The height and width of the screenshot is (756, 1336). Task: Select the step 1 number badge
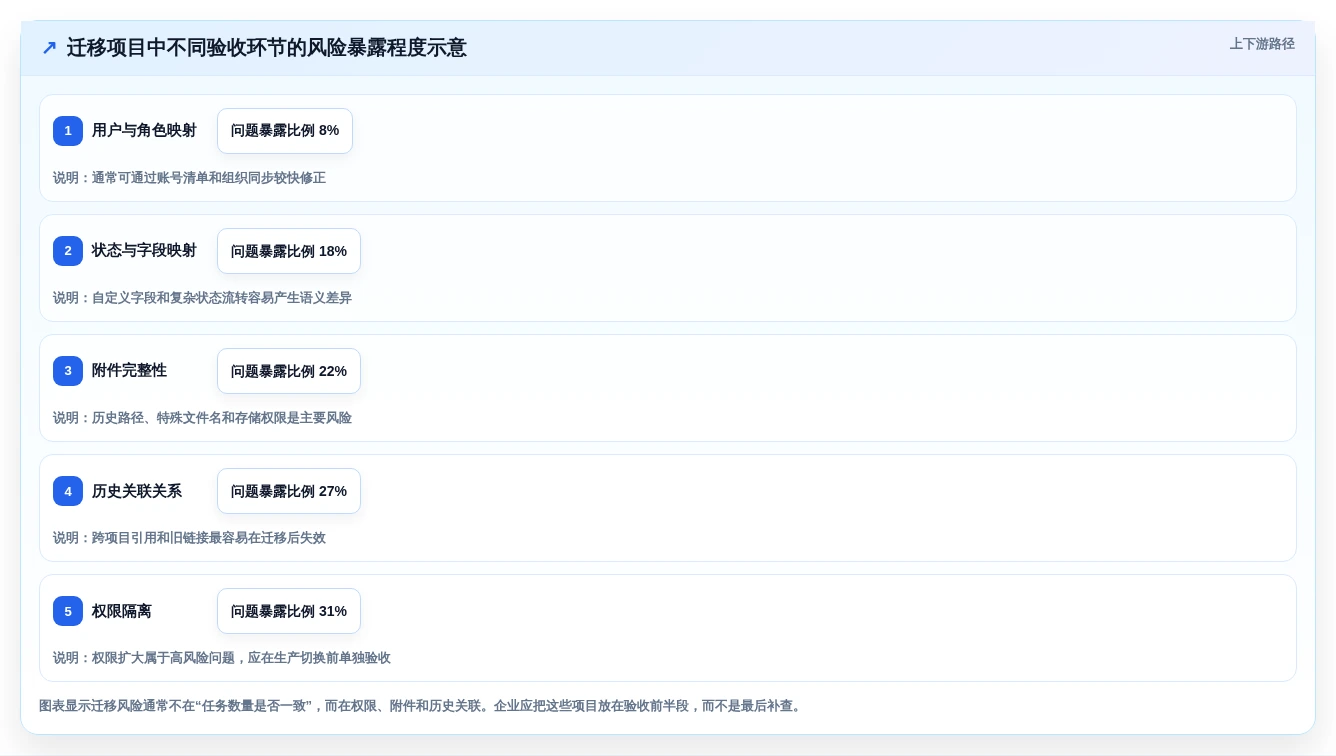pyautogui.click(x=68, y=131)
